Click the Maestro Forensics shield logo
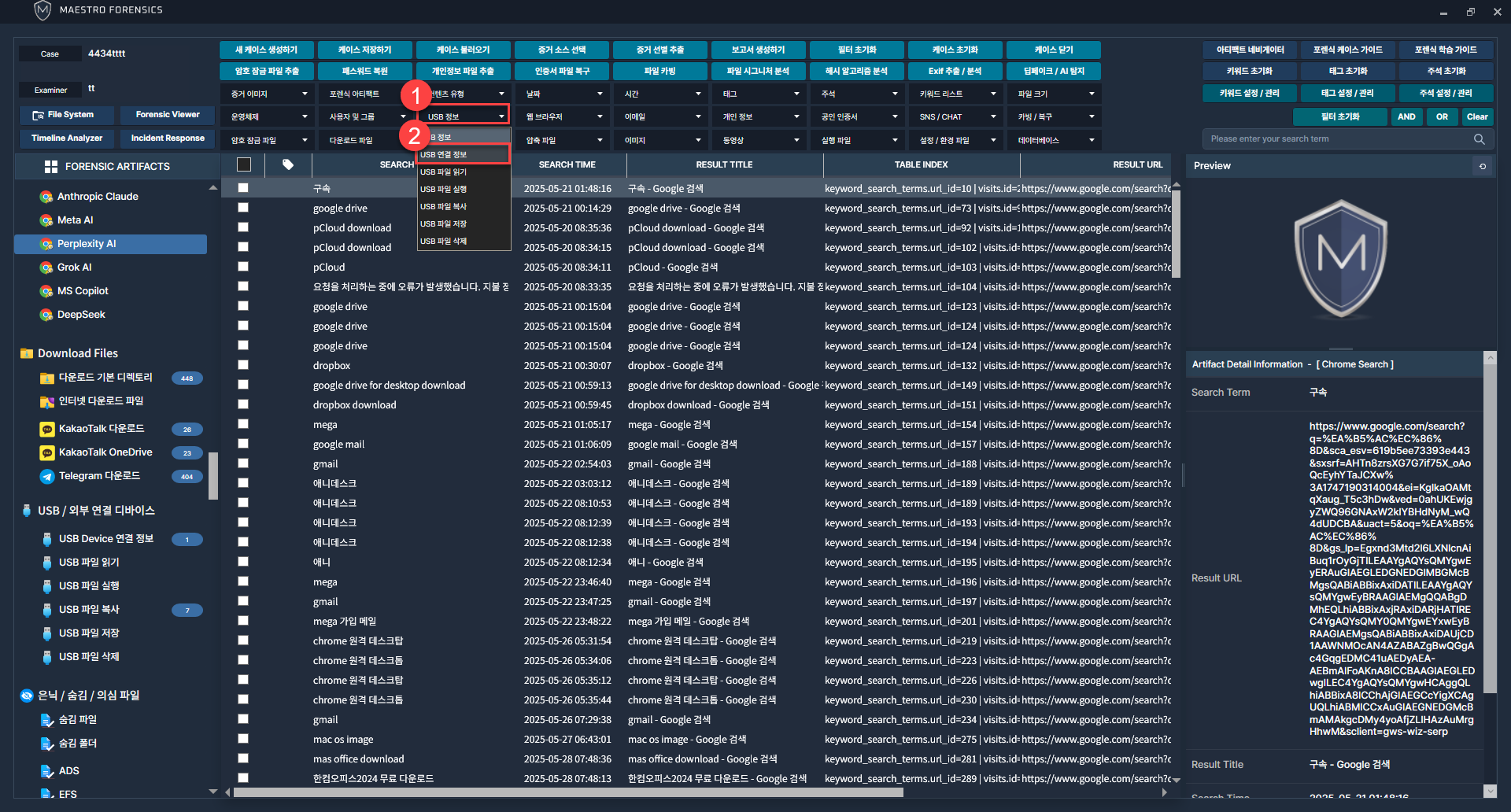Screen dimensions: 1511x812 coord(42,10)
